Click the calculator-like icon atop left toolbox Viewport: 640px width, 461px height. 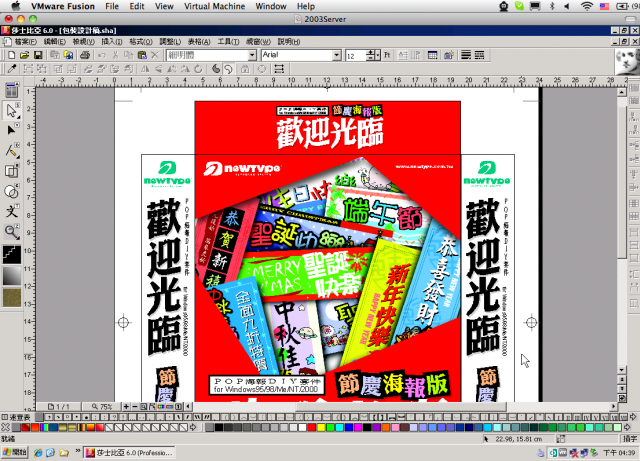tap(11, 90)
